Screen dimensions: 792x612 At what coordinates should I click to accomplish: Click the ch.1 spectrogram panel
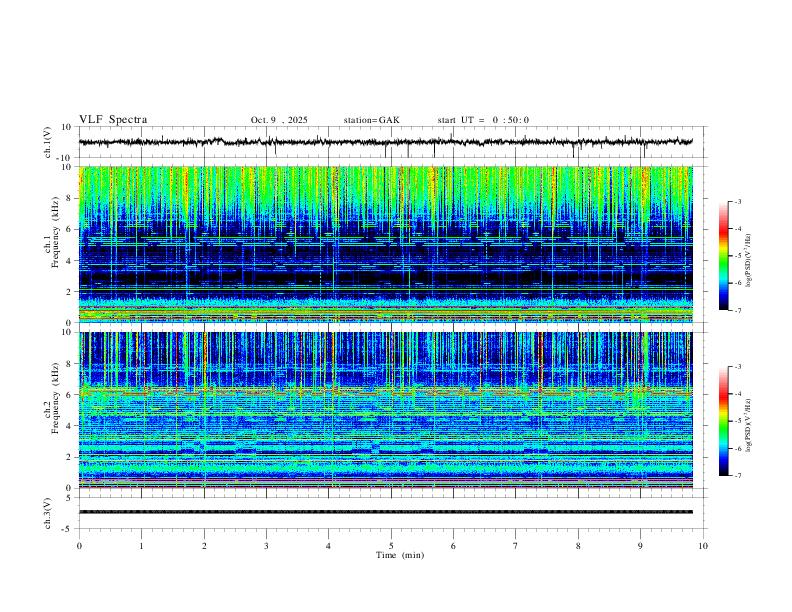coord(386,244)
